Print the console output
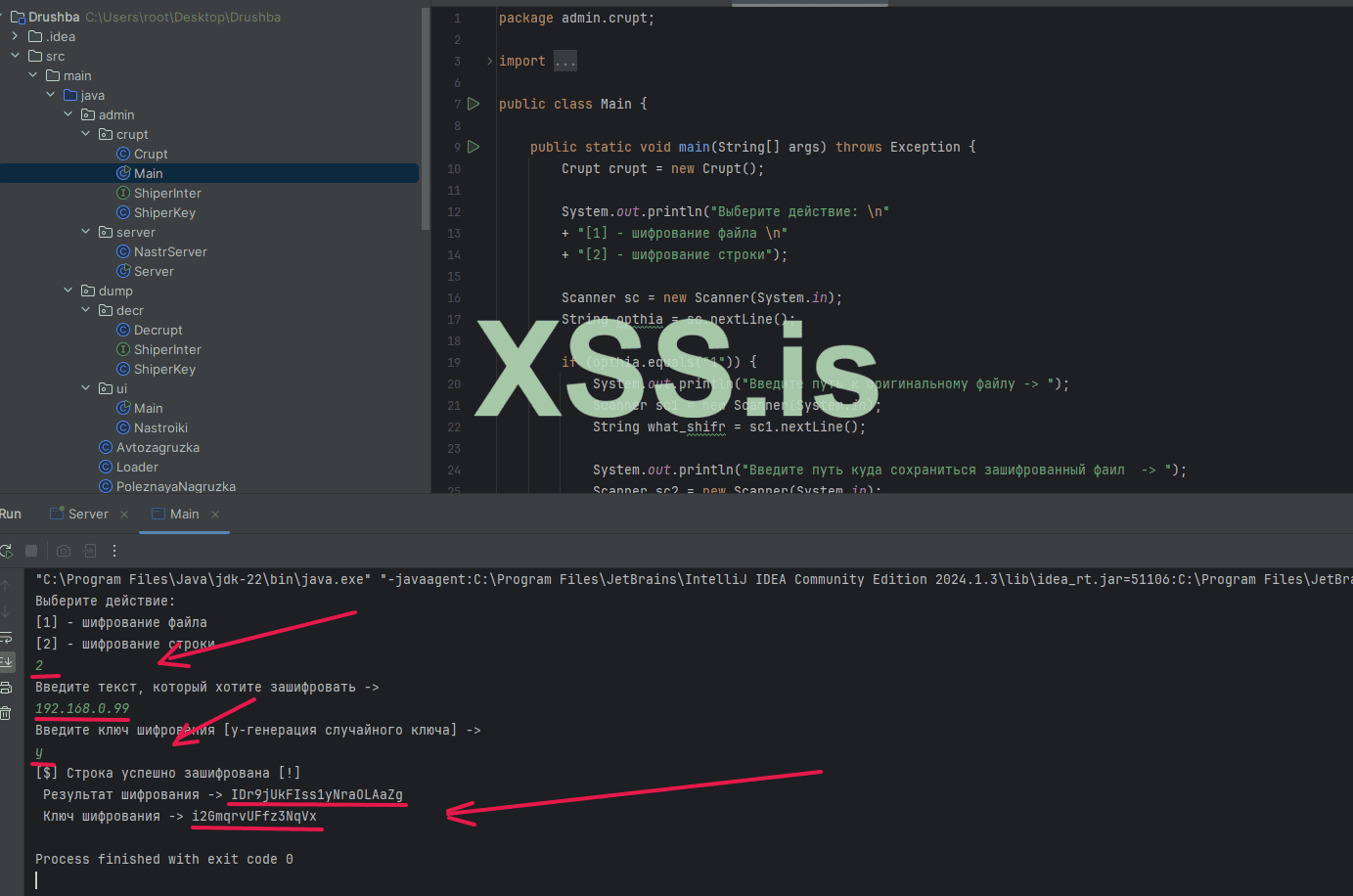The image size is (1353, 896). 6,688
